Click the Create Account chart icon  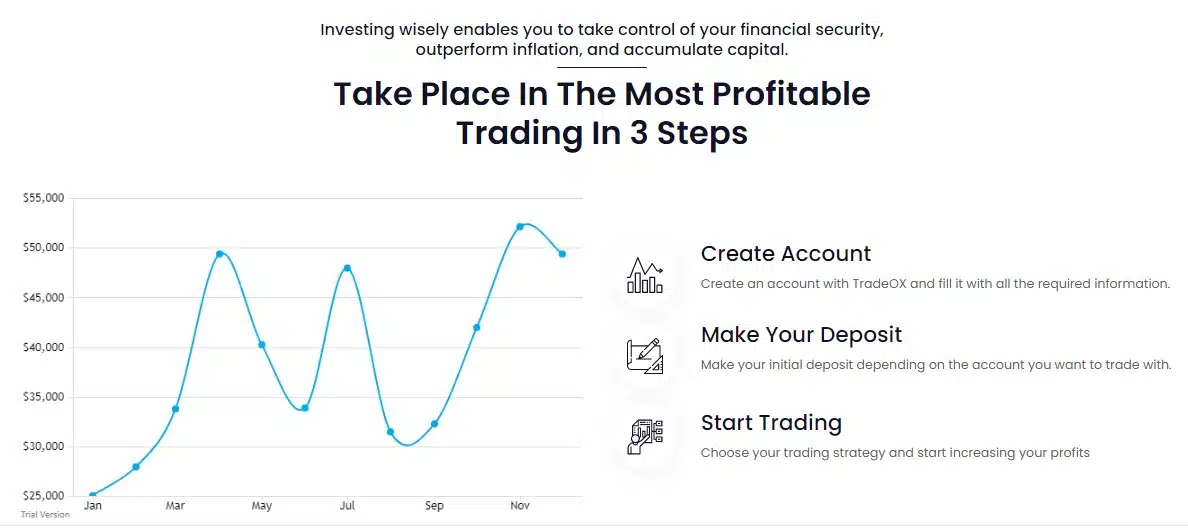coord(645,275)
